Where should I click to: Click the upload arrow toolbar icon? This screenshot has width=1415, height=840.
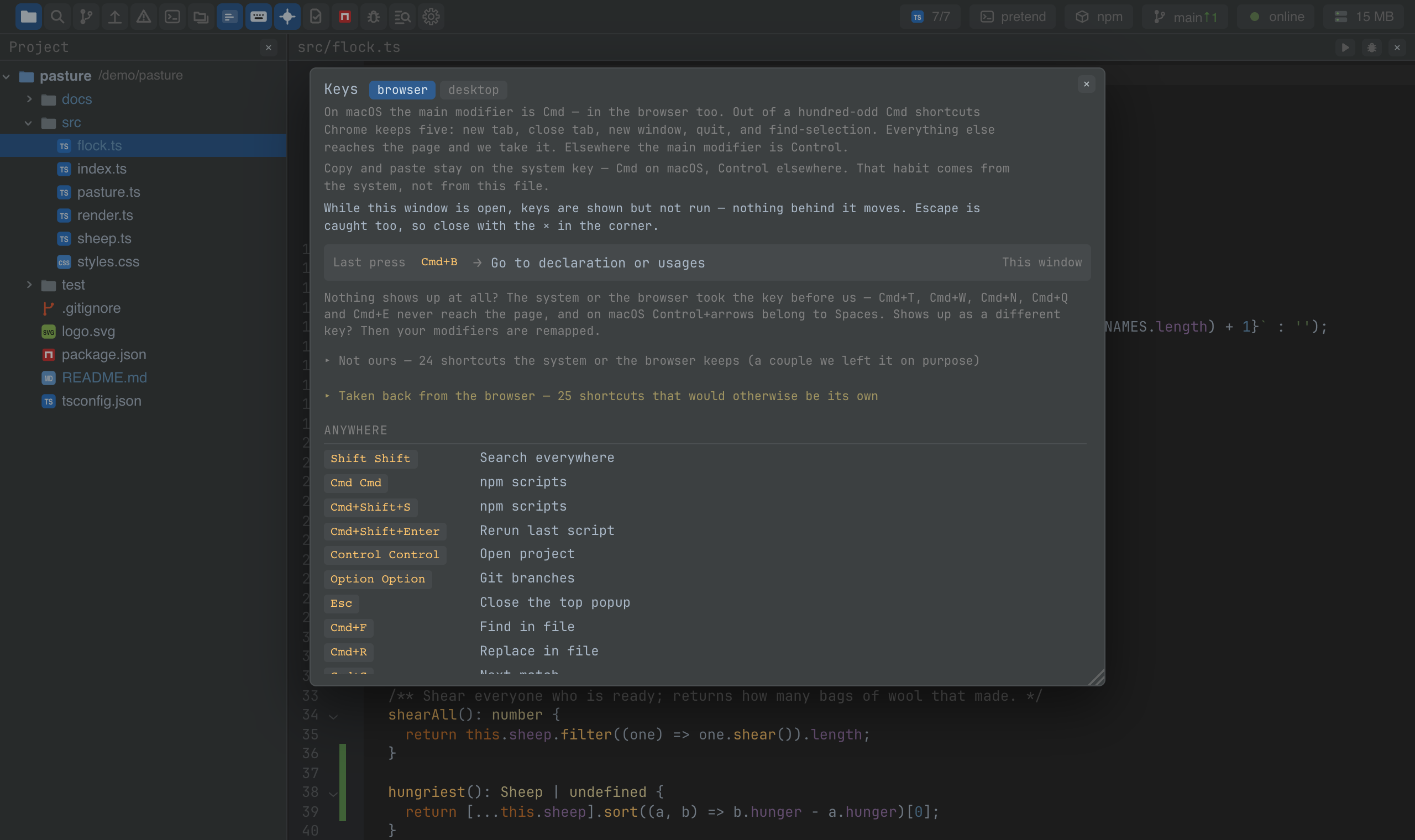pos(115,17)
